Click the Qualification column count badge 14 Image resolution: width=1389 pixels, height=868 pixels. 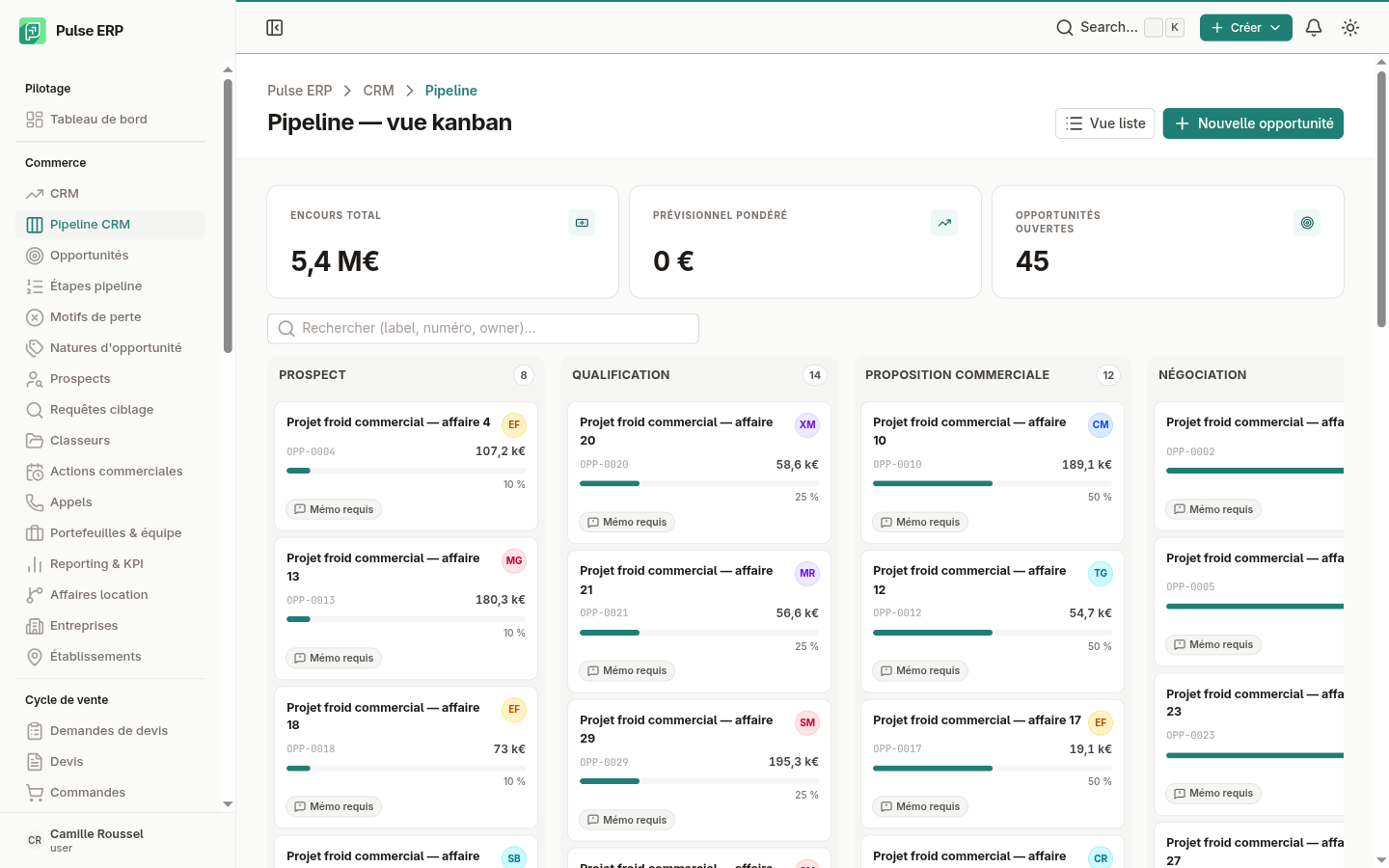[x=815, y=375]
